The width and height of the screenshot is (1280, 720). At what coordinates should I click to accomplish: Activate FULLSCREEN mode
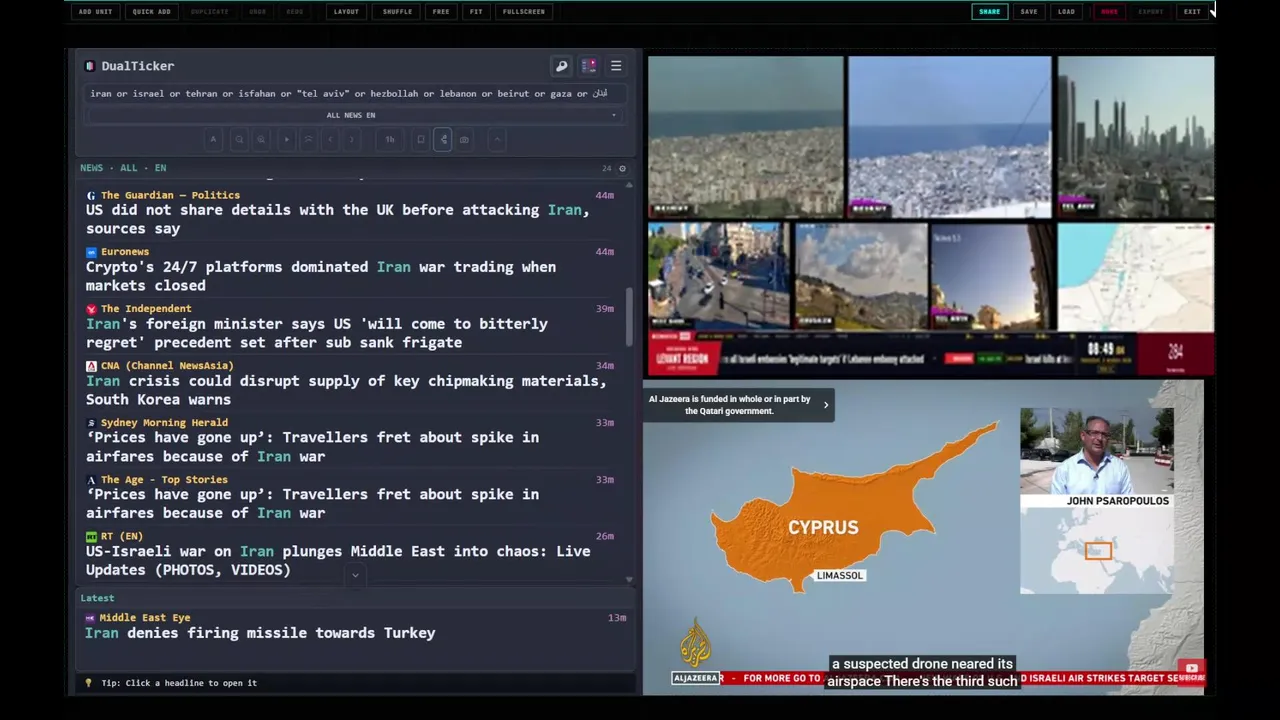coord(524,12)
